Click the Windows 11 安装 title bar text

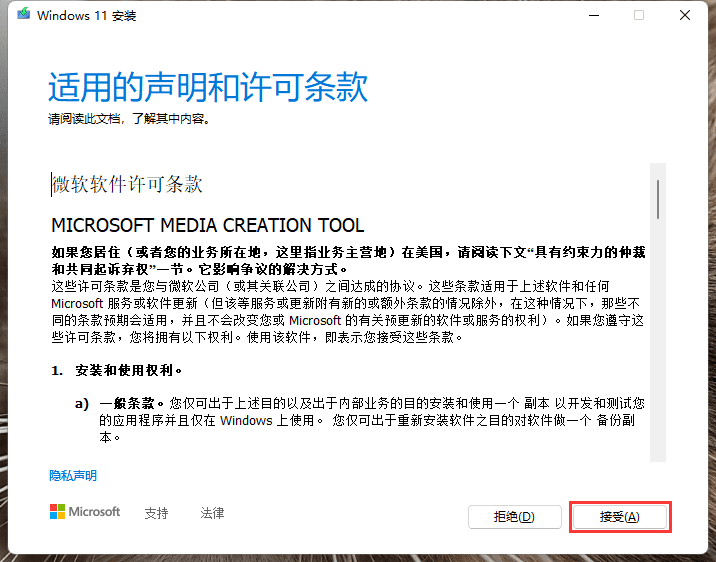[87, 16]
